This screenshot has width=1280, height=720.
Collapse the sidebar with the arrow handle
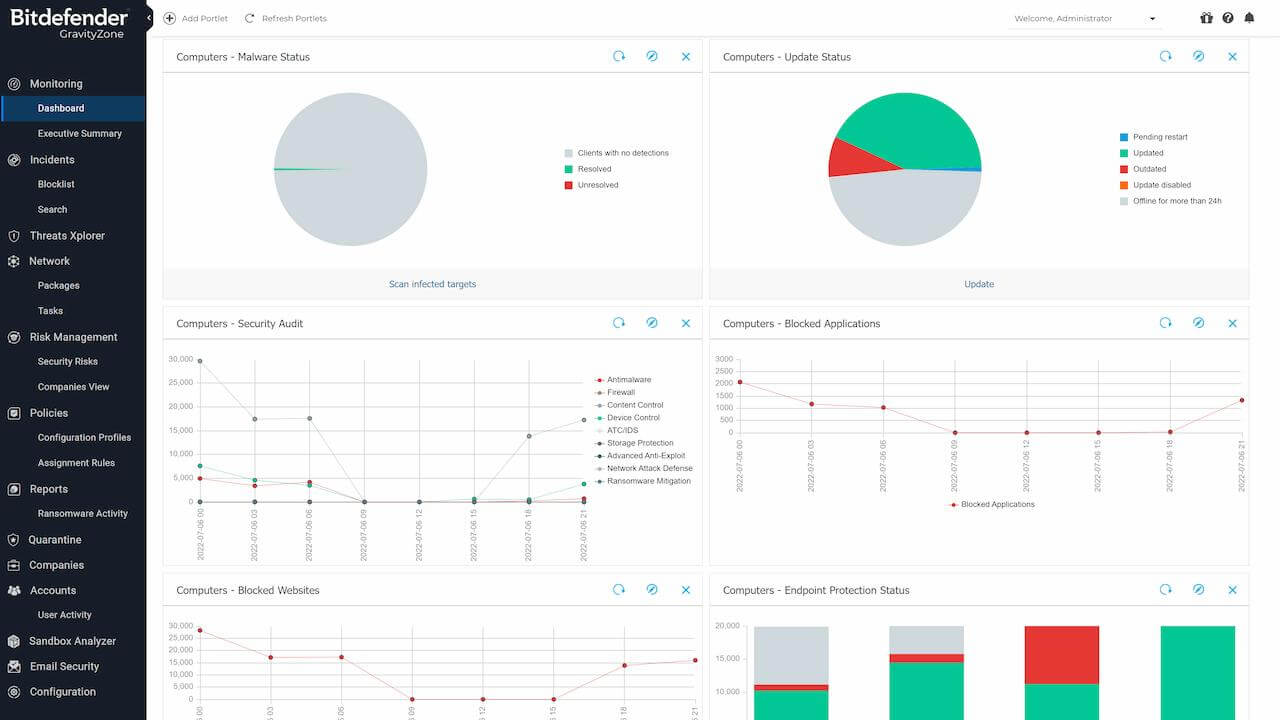(149, 18)
